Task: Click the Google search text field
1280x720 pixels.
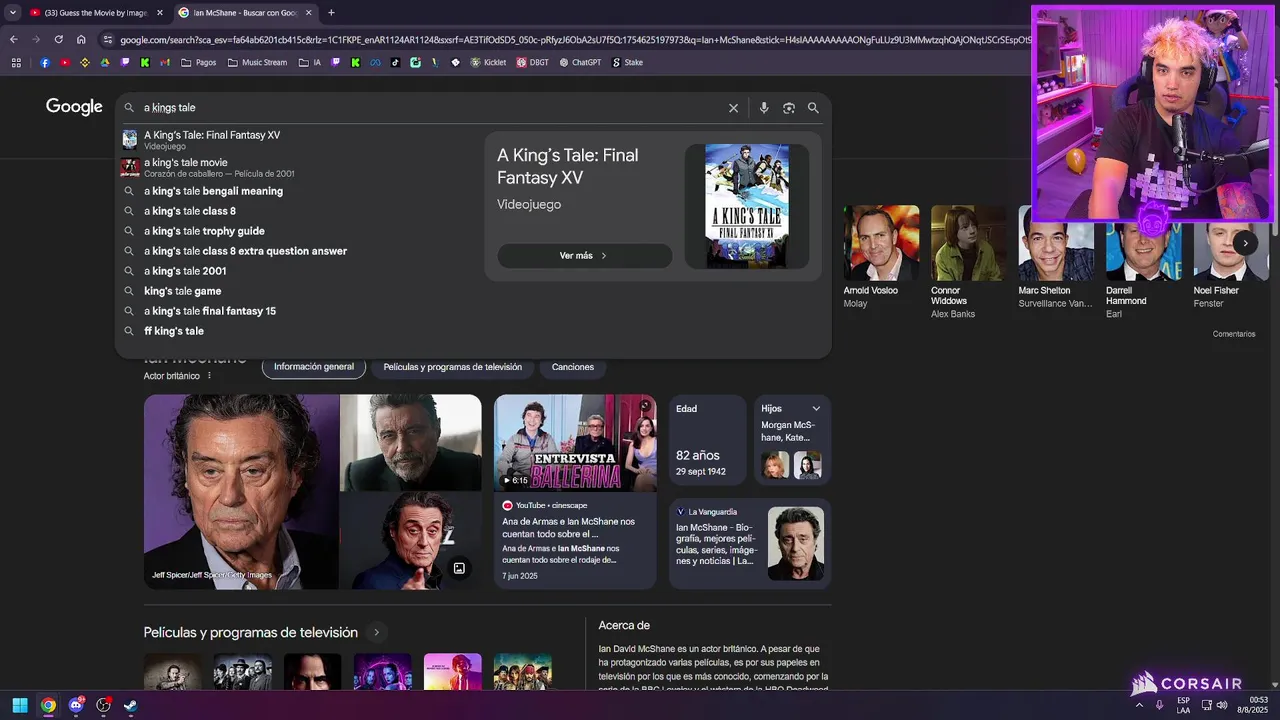Action: point(430,108)
